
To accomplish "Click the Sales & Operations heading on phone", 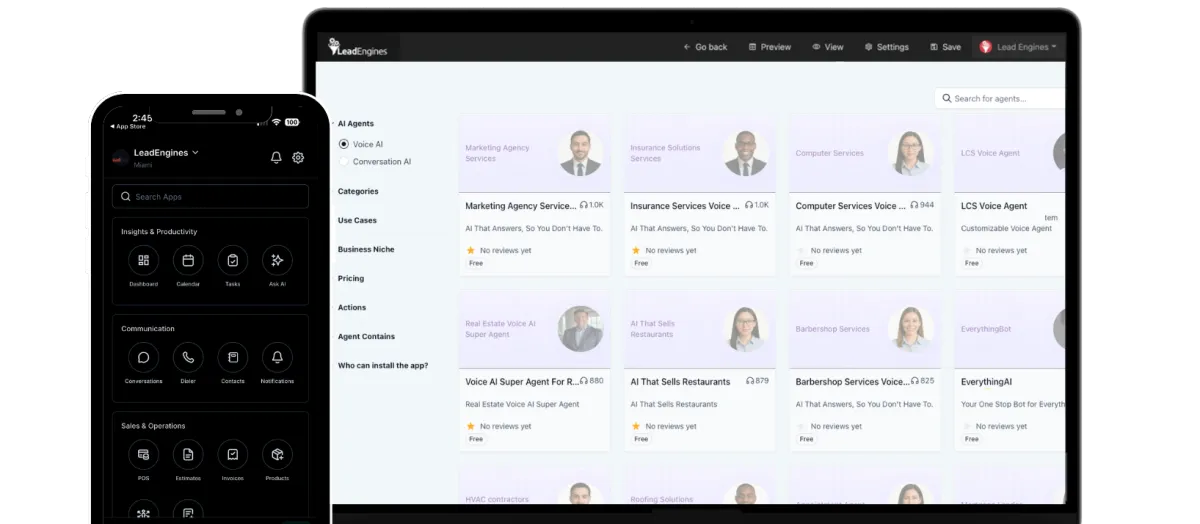I will point(154,426).
